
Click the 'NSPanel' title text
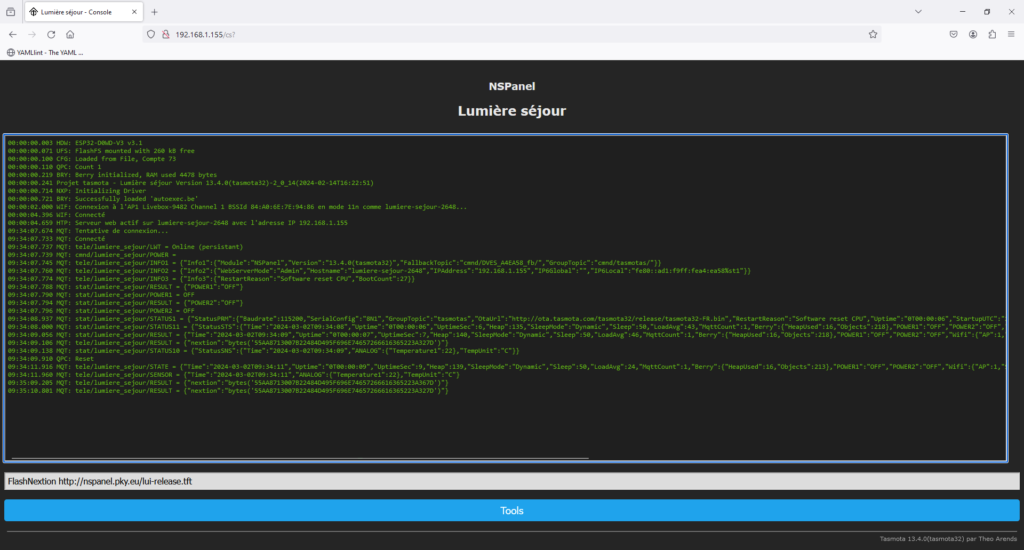[512, 86]
